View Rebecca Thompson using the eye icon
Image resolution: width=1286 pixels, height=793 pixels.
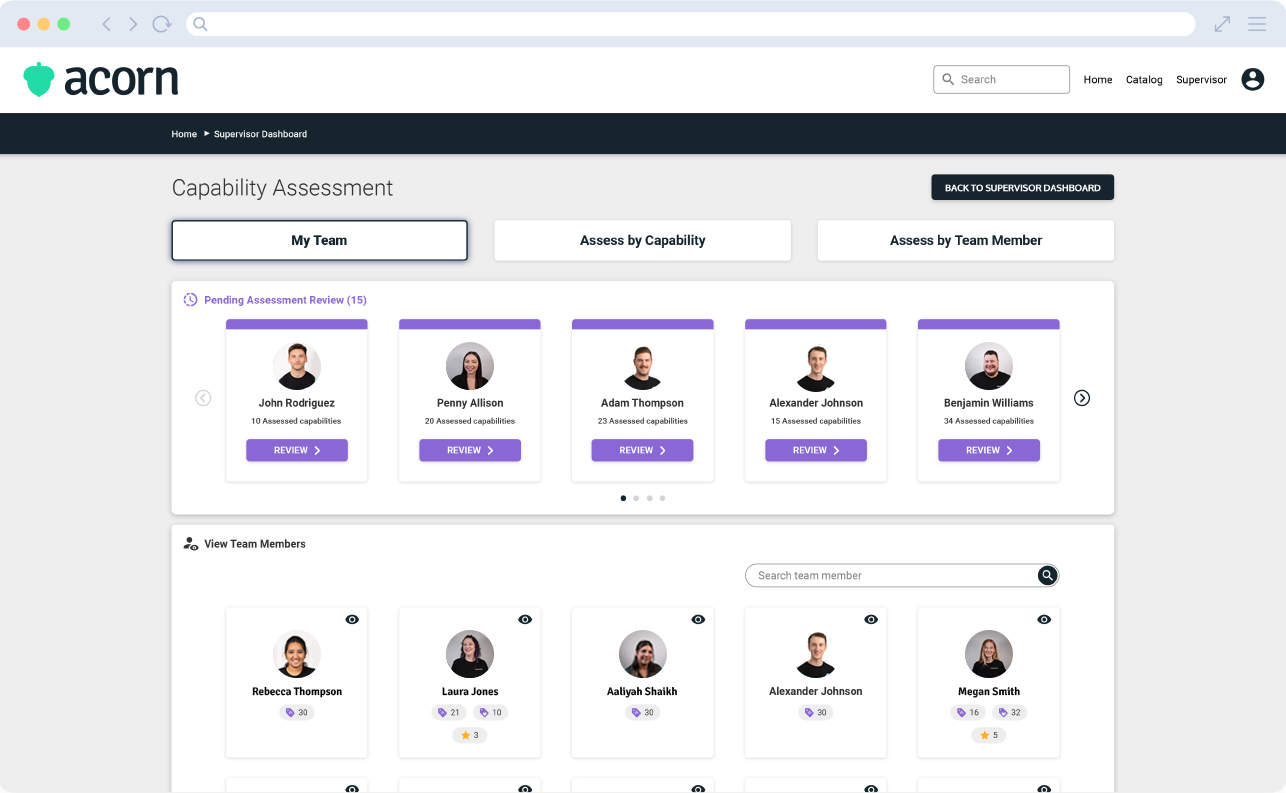click(352, 619)
